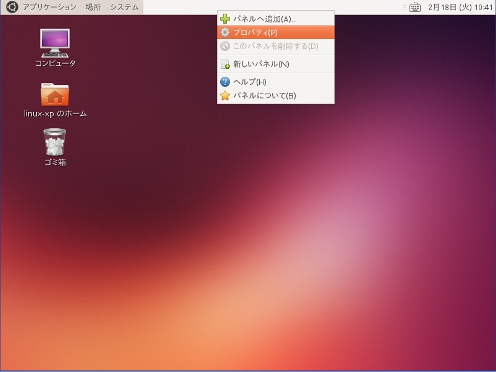496x372 pixels.
Task: Open the clock showing 2月18日 (火) 10:41
Action: point(460,7)
